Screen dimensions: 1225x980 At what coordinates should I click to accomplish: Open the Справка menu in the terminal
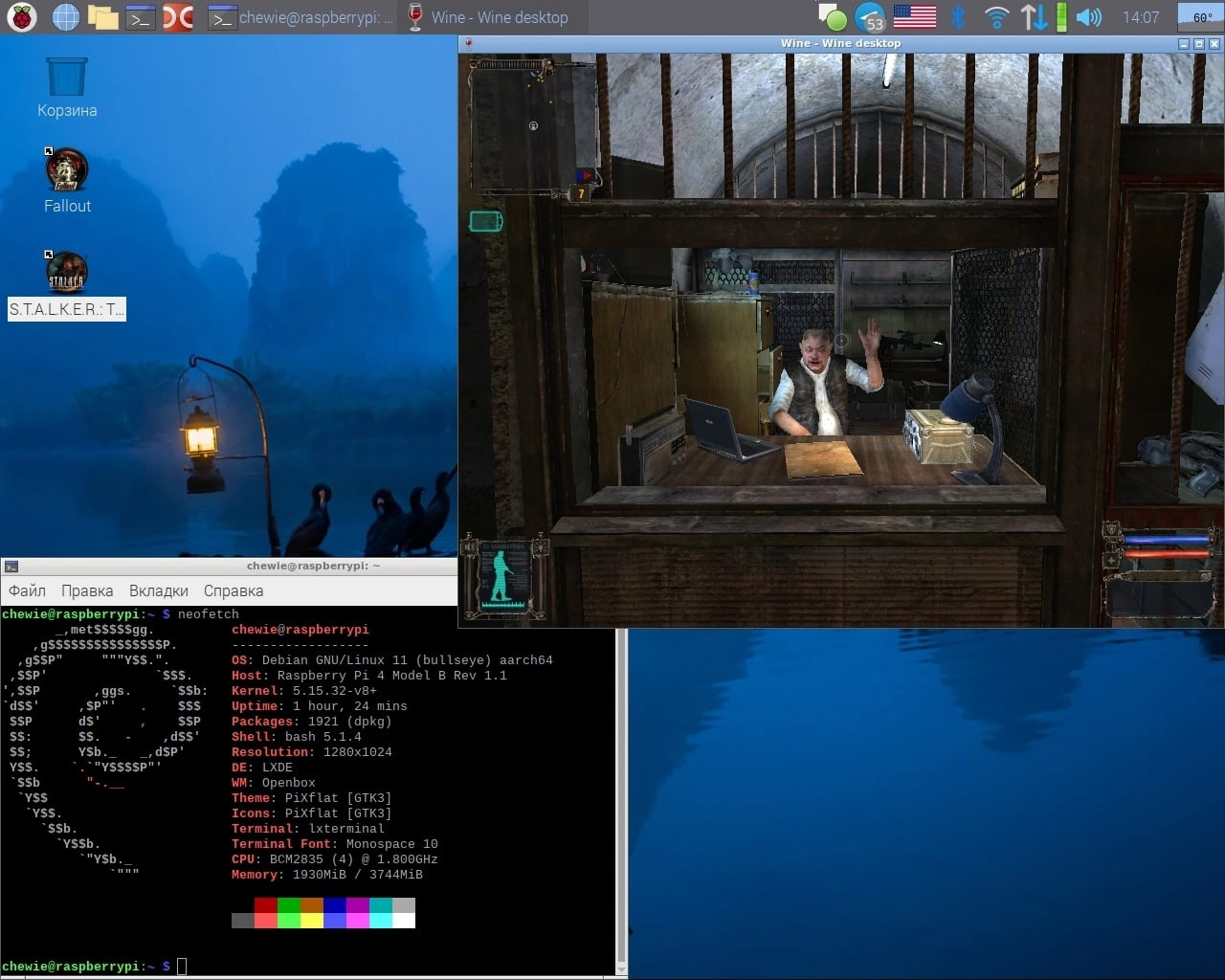pos(234,590)
